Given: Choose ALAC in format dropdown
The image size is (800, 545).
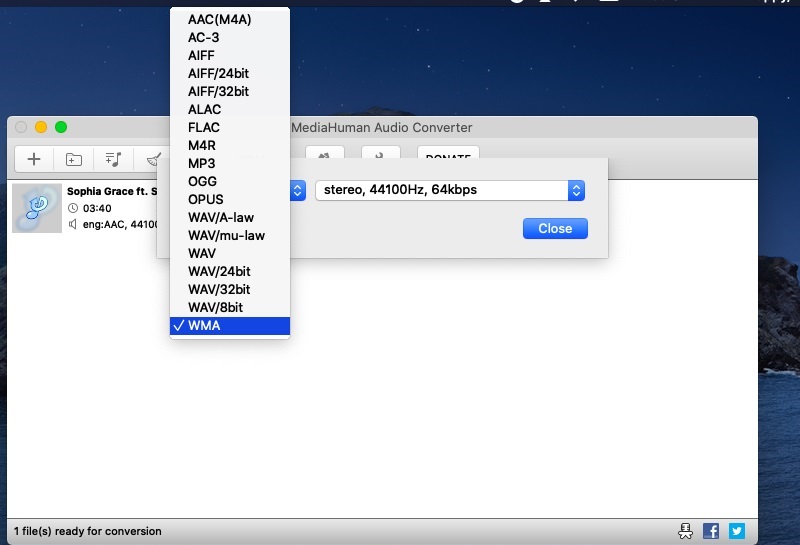Looking at the screenshot, I should coord(230,109).
